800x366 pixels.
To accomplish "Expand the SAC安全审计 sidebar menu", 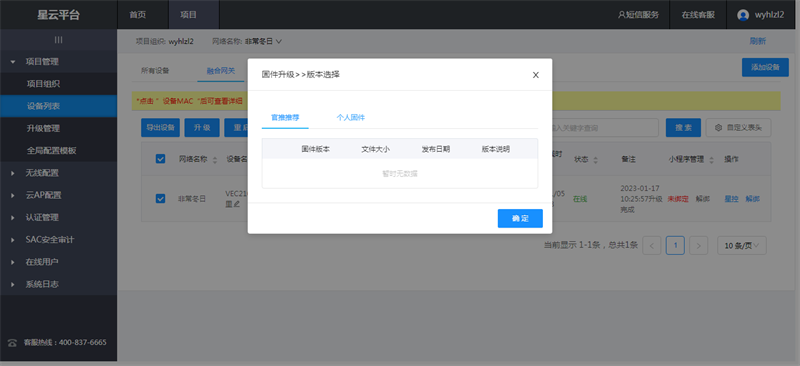I will coord(59,239).
